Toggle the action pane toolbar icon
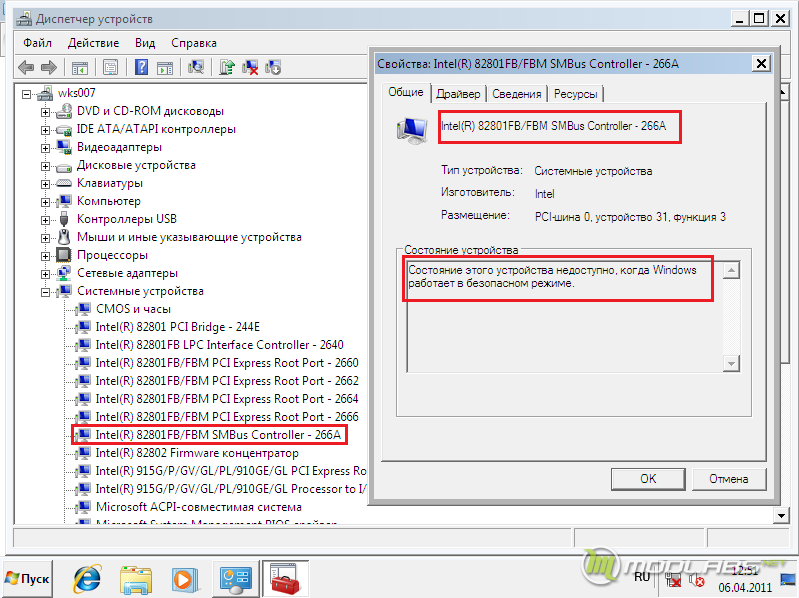This screenshot has height=598, width=799. (x=165, y=67)
